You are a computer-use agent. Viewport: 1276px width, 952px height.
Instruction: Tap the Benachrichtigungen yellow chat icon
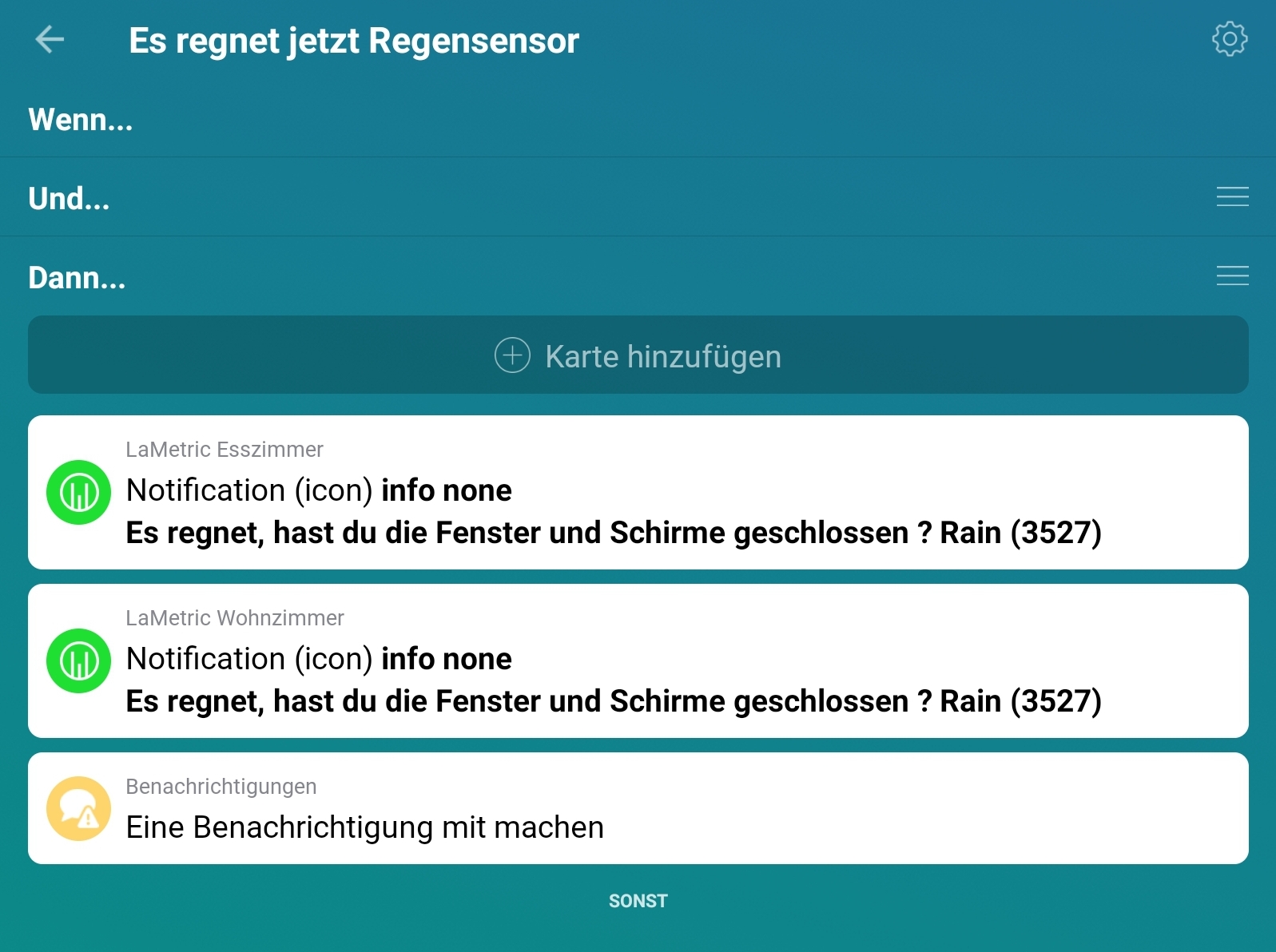point(78,808)
